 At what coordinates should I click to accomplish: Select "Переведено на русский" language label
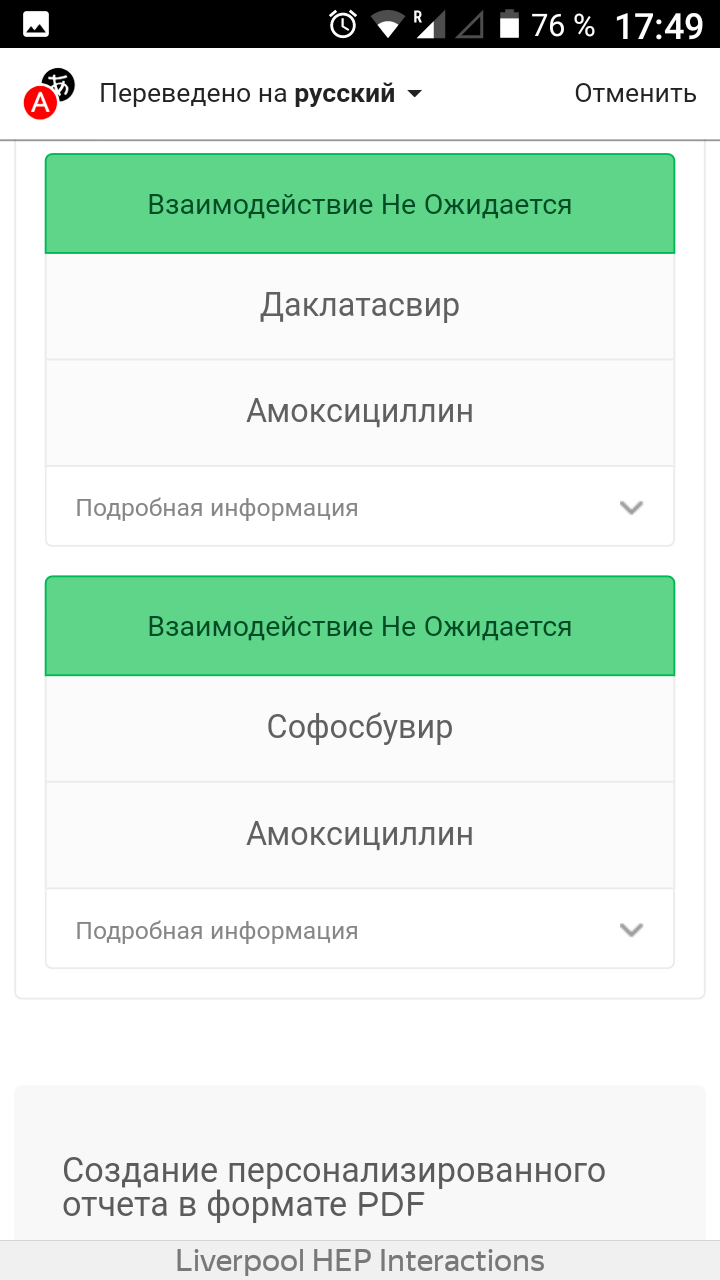point(247,94)
